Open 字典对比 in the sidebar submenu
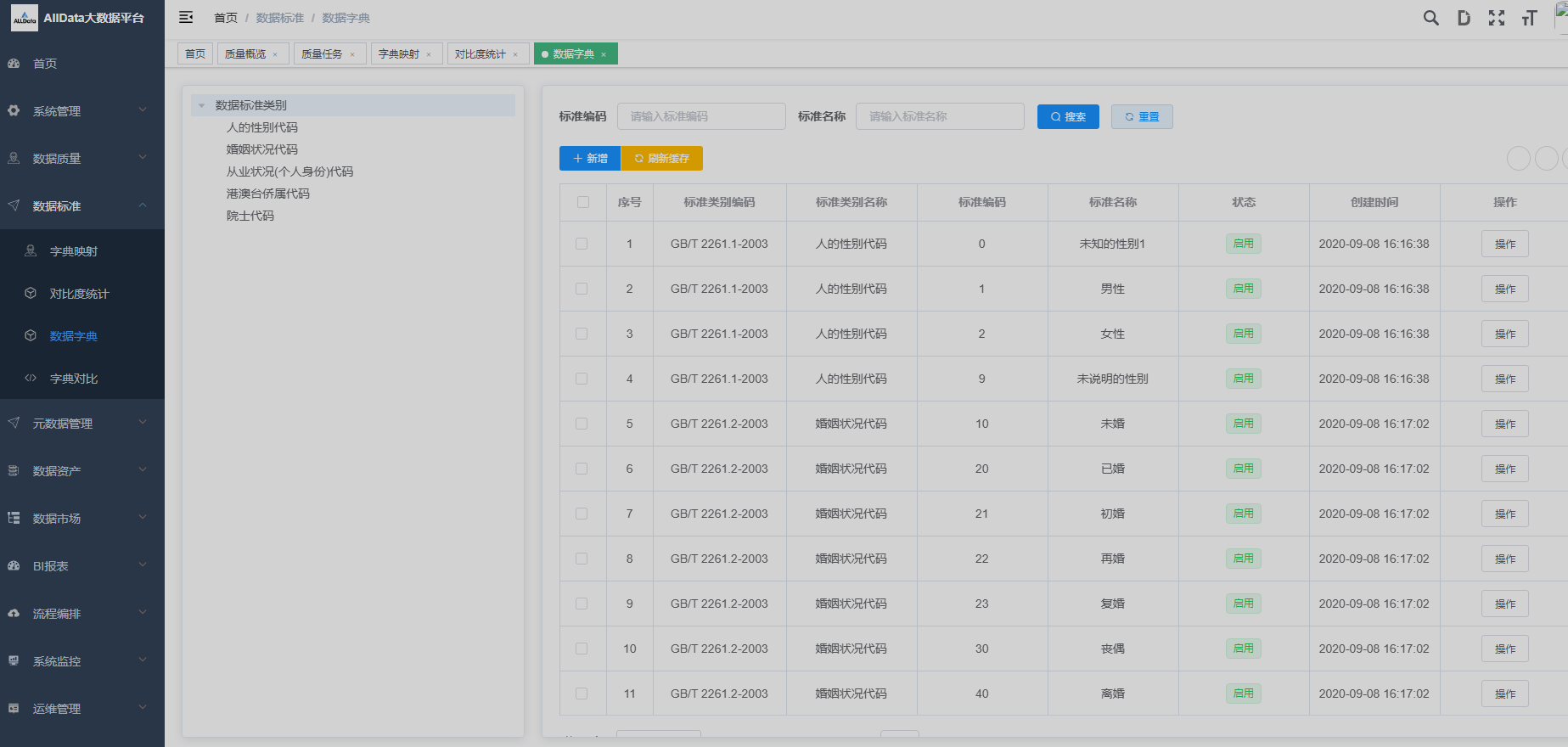Image resolution: width=1568 pixels, height=747 pixels. [x=74, y=379]
